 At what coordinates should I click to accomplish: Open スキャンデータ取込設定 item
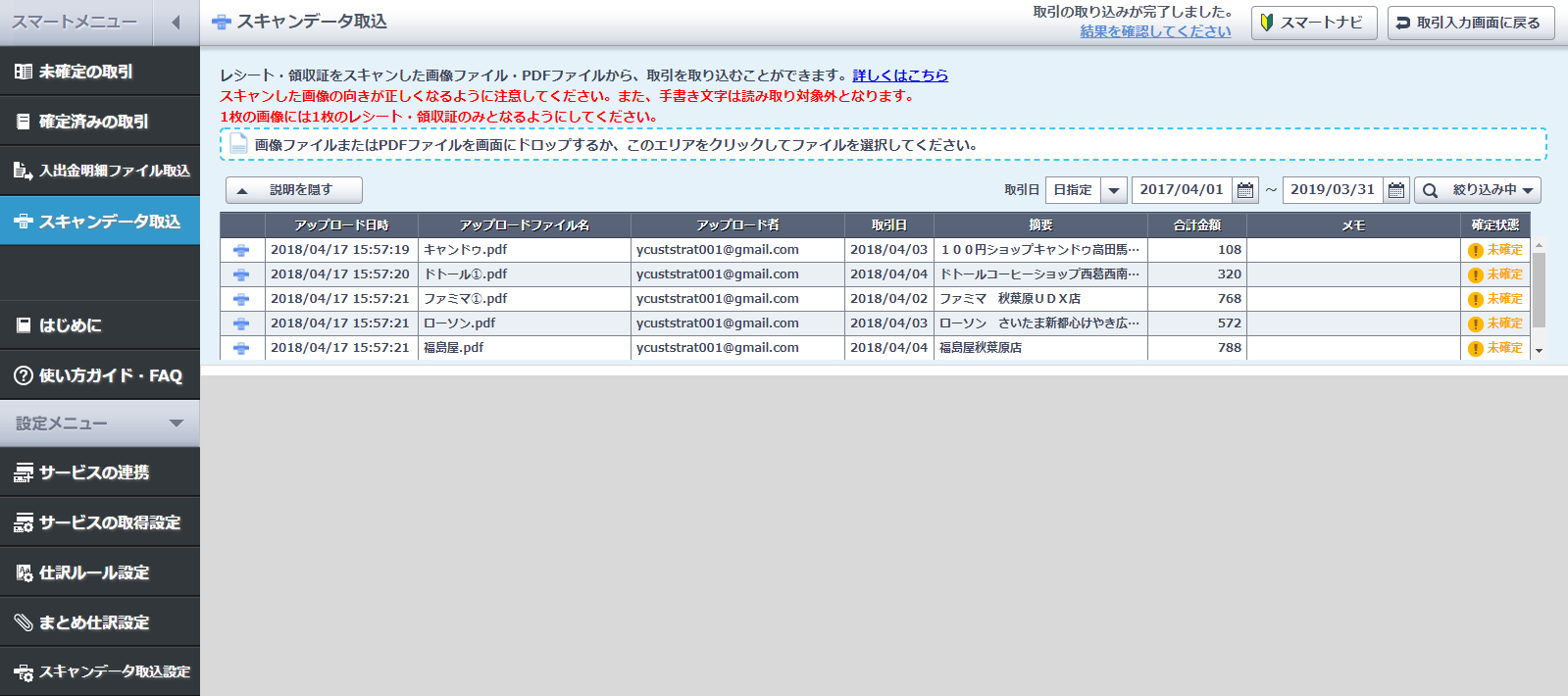click(x=100, y=671)
